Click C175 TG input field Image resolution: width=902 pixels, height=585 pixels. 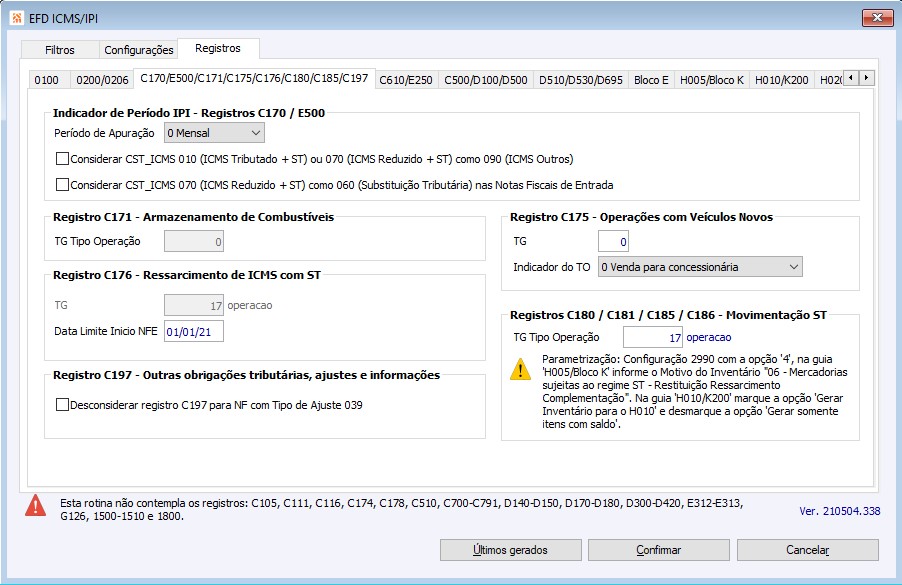pos(613,242)
